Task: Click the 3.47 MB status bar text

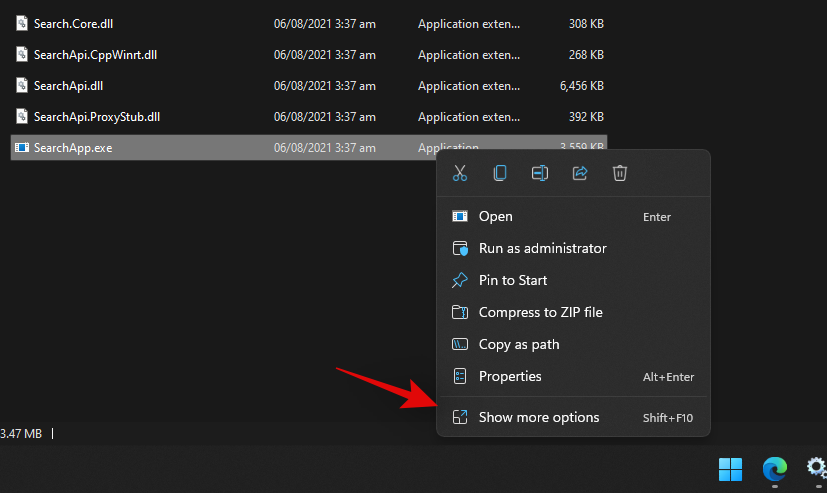Action: tap(21, 434)
